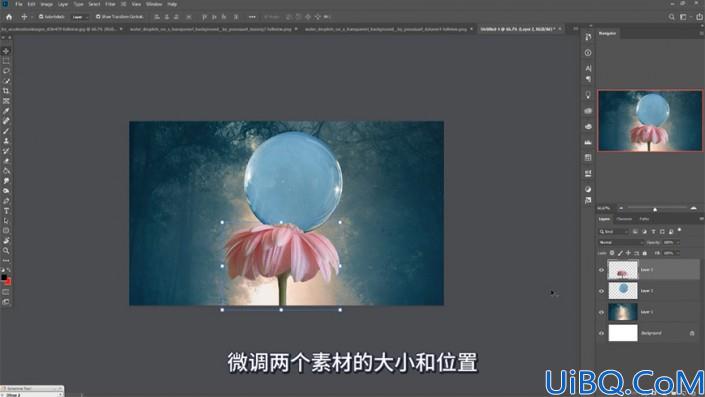The width and height of the screenshot is (705, 397).
Task: Select the Magic Wand tool
Action: pos(6,81)
